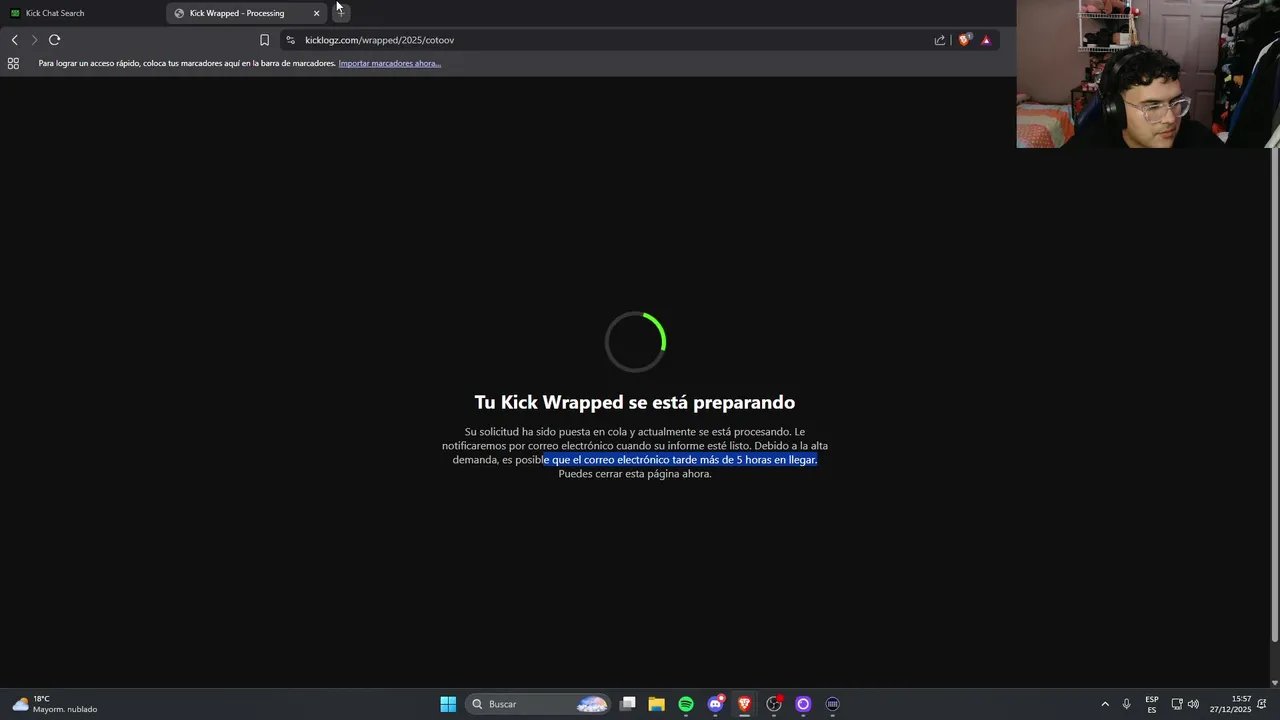
Task: Click highlighted text about 5 horas
Action: click(680, 460)
